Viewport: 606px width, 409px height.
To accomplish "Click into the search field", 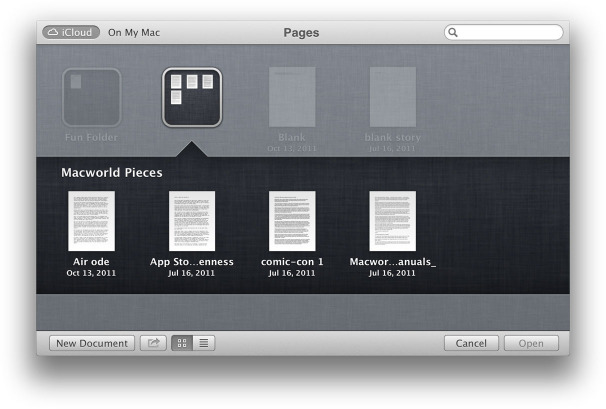I will (510, 32).
